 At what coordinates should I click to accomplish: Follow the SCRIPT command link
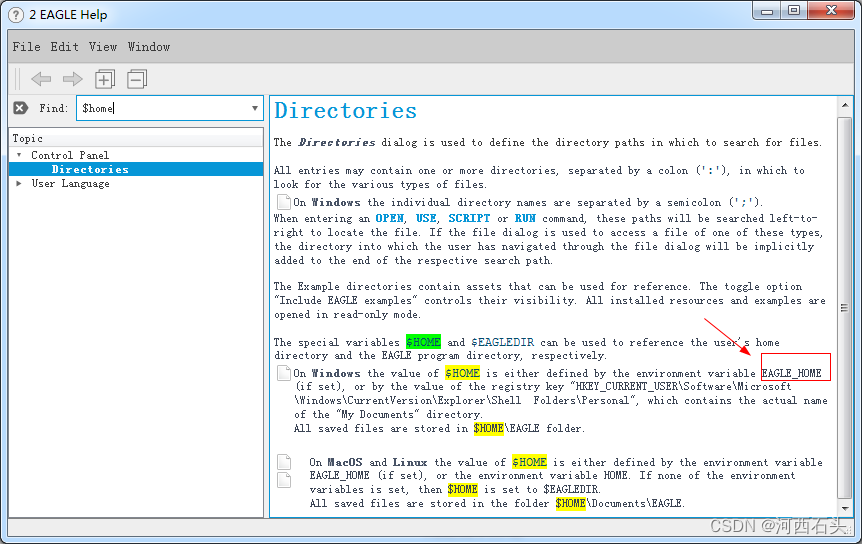(469, 218)
